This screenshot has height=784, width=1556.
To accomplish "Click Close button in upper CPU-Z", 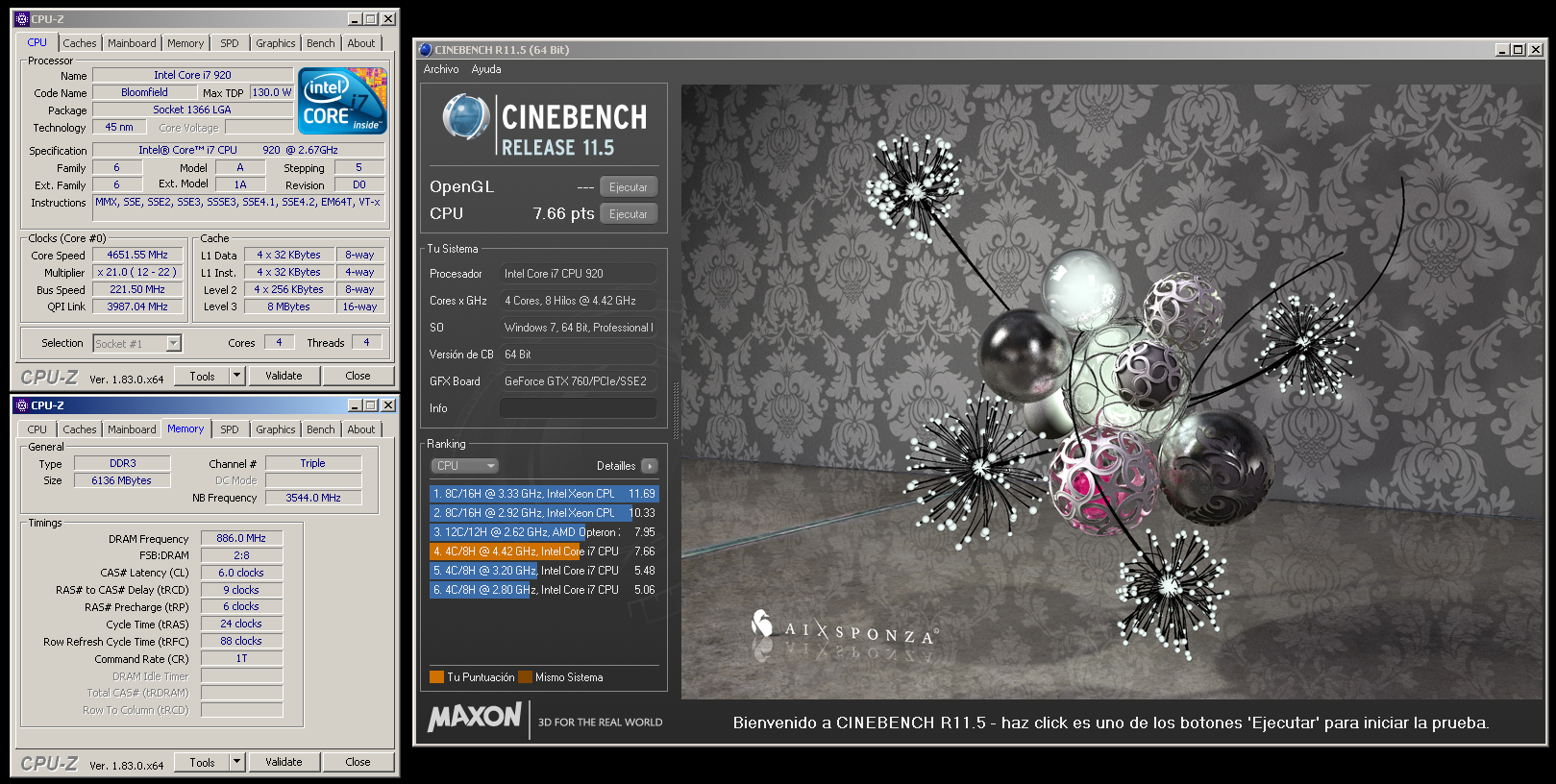I will tap(358, 376).
